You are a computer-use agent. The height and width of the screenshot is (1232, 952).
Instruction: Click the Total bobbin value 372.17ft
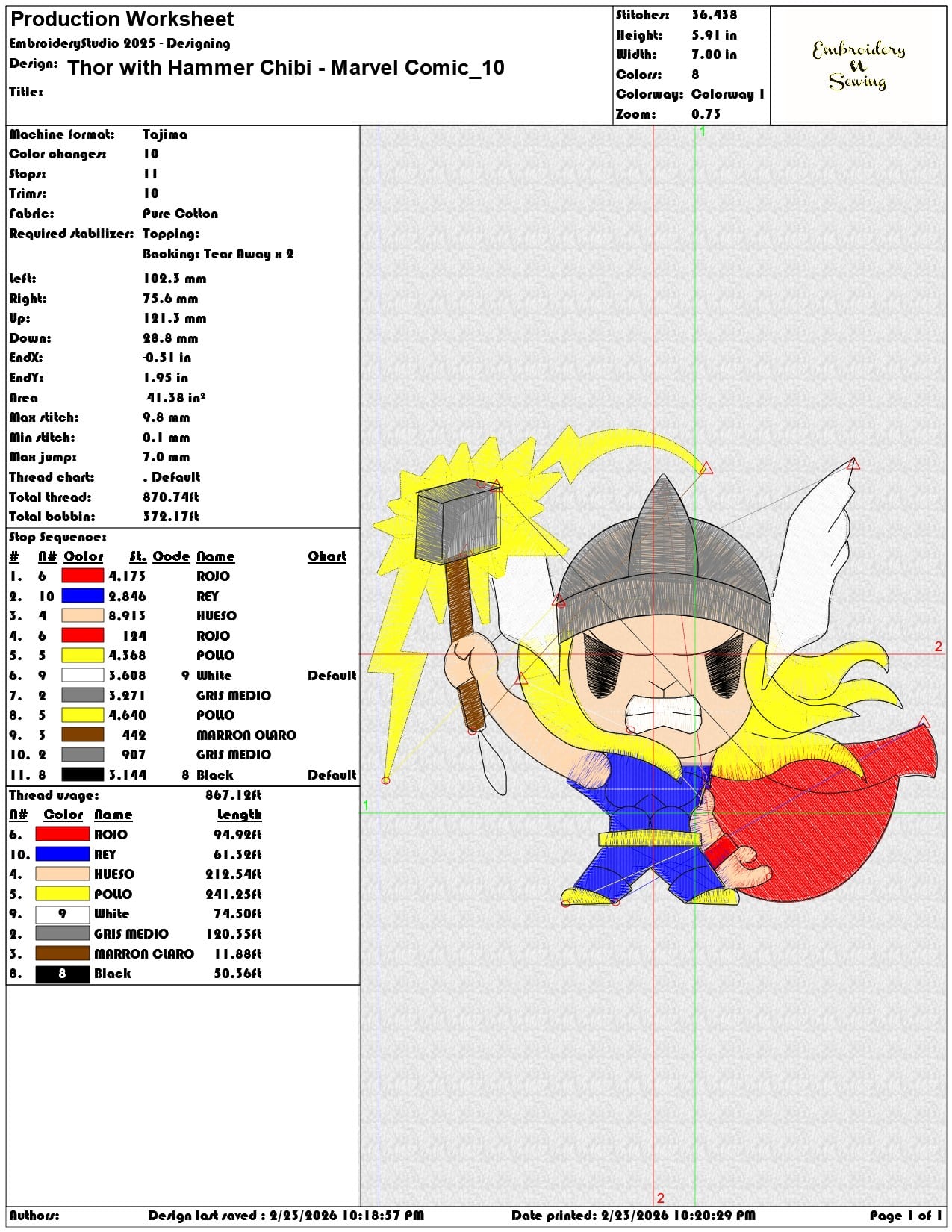(x=171, y=517)
